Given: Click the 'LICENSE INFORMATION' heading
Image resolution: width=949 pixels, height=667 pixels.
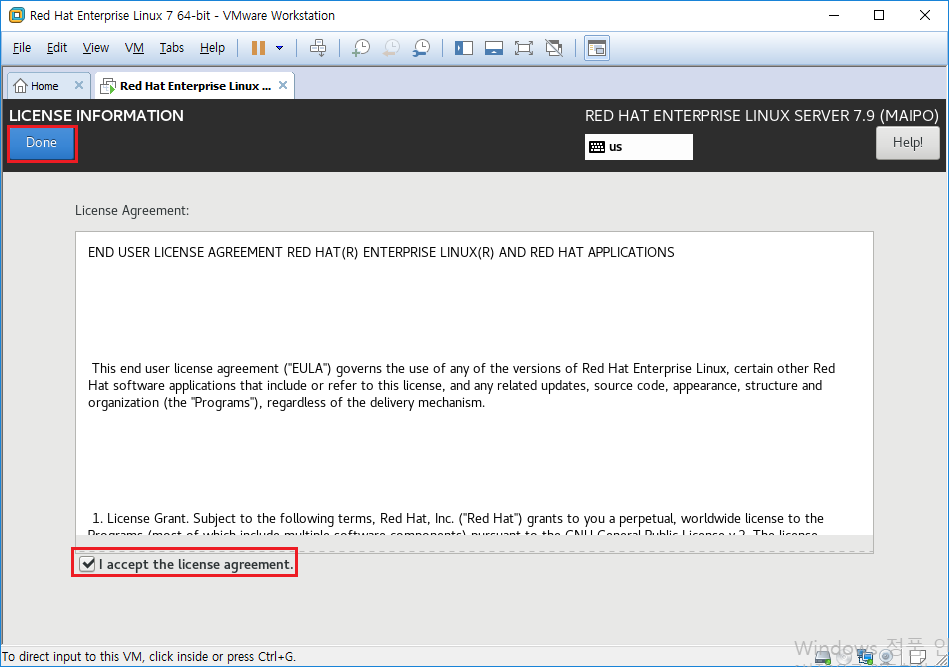Looking at the screenshot, I should pos(96,116).
